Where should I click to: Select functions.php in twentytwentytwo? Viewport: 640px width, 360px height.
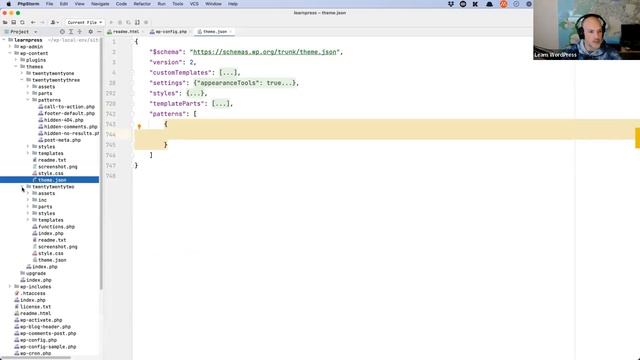point(56,227)
